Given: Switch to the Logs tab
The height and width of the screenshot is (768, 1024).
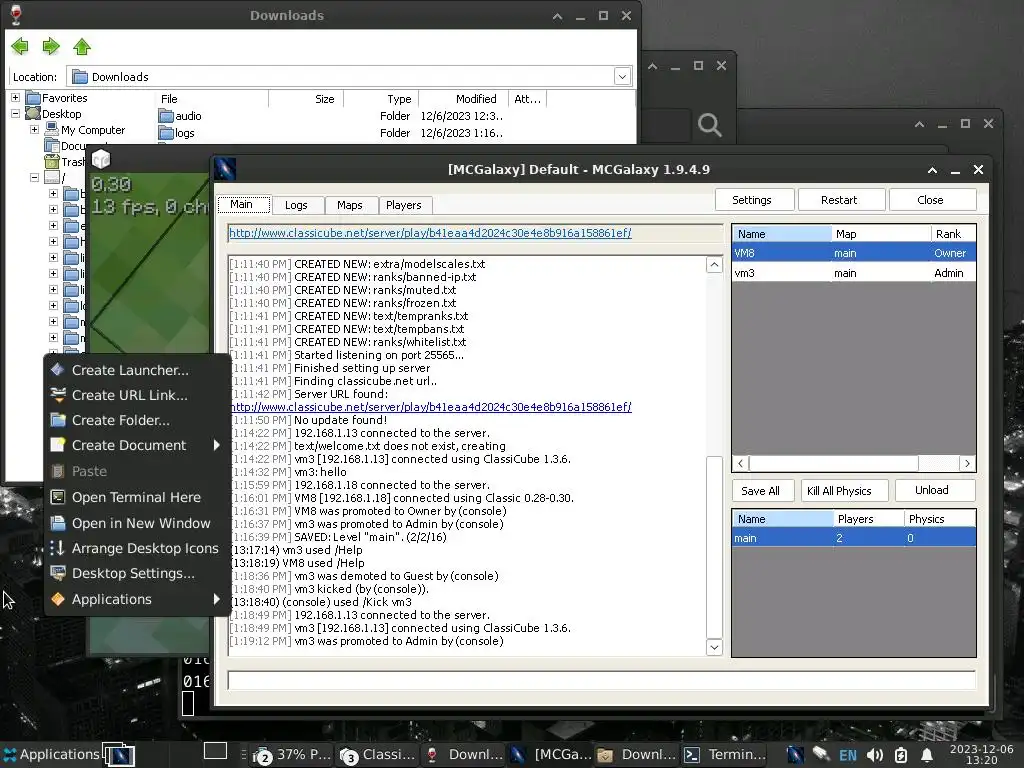Looking at the screenshot, I should tap(296, 205).
